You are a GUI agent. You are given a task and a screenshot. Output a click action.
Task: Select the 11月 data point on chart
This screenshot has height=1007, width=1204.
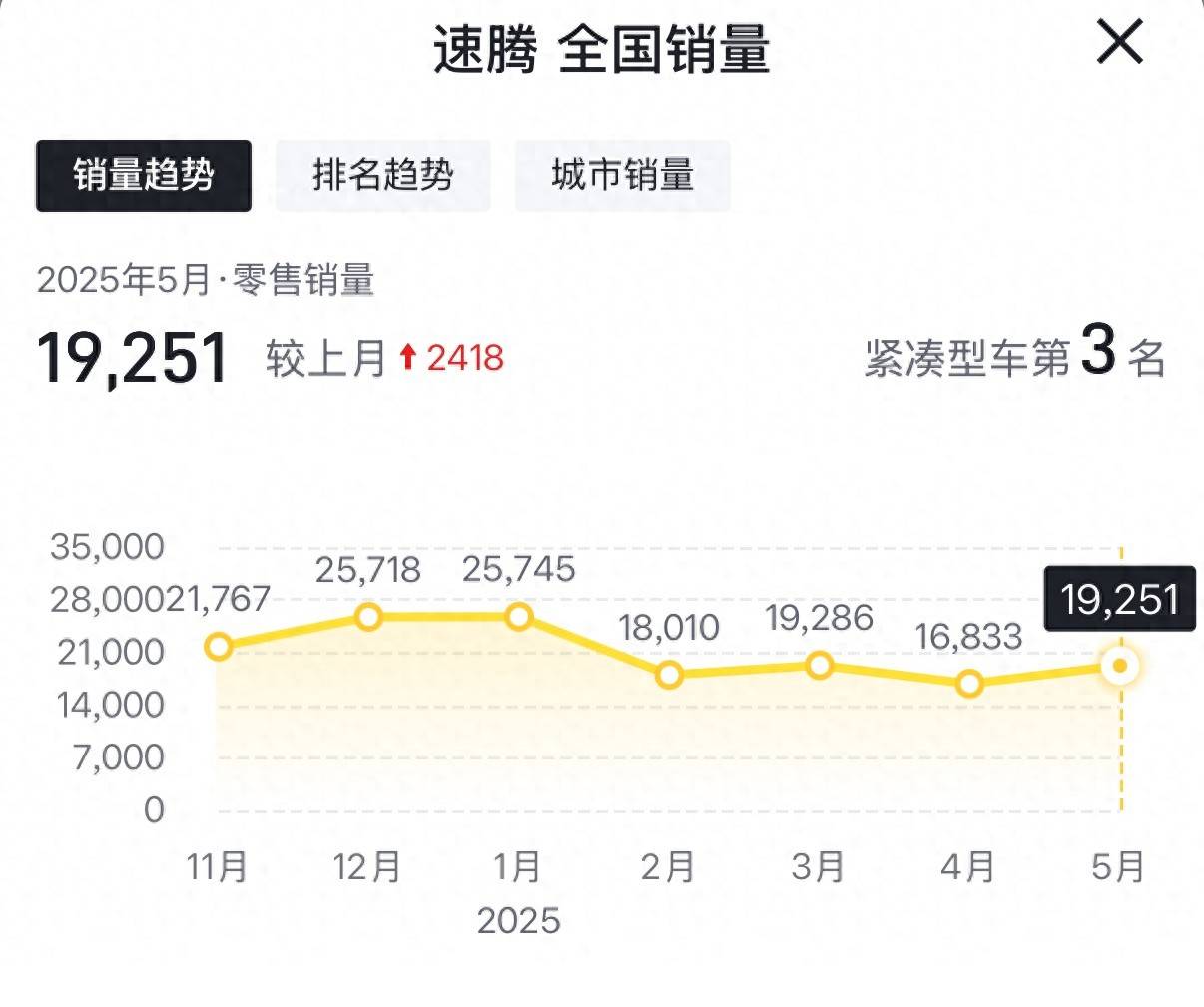tap(219, 647)
